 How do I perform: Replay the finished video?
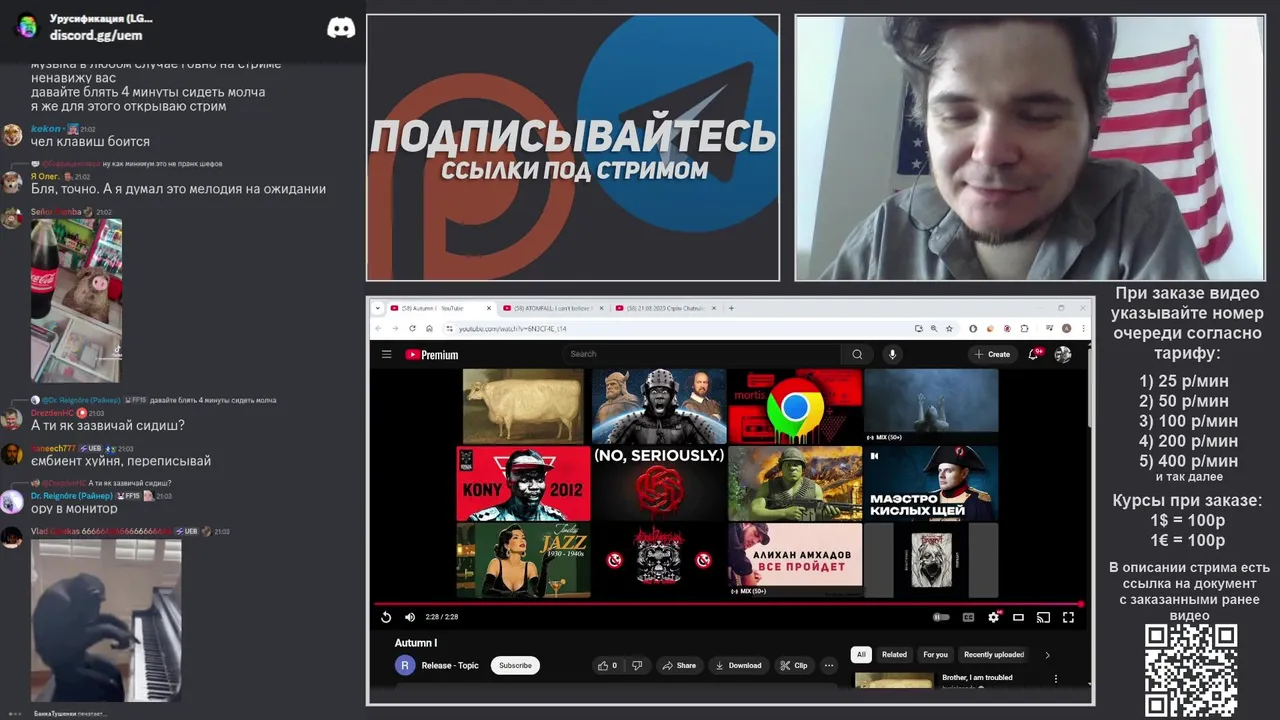(x=386, y=617)
